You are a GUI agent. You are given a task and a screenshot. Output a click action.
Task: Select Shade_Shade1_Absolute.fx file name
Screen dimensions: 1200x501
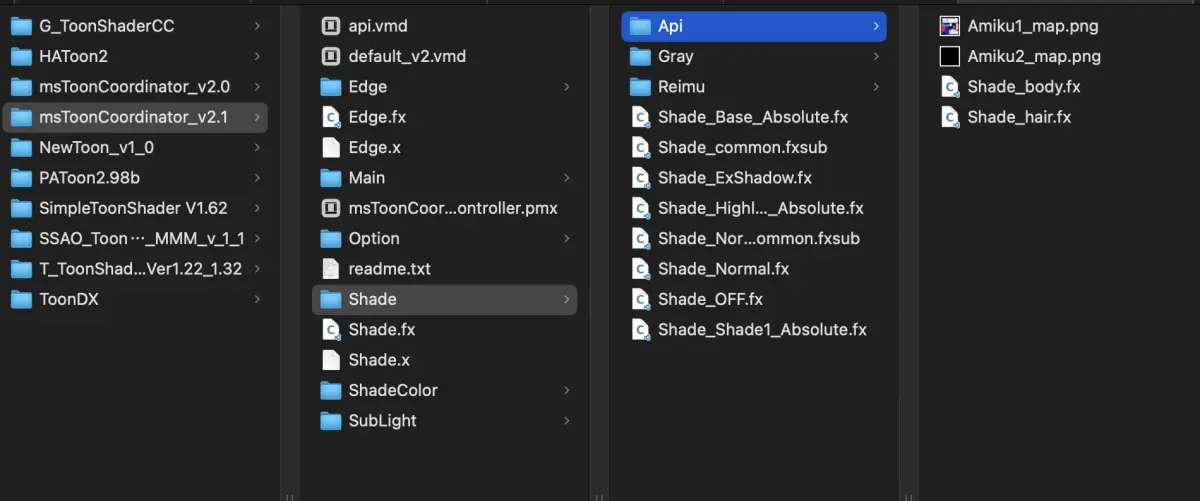click(x=762, y=329)
